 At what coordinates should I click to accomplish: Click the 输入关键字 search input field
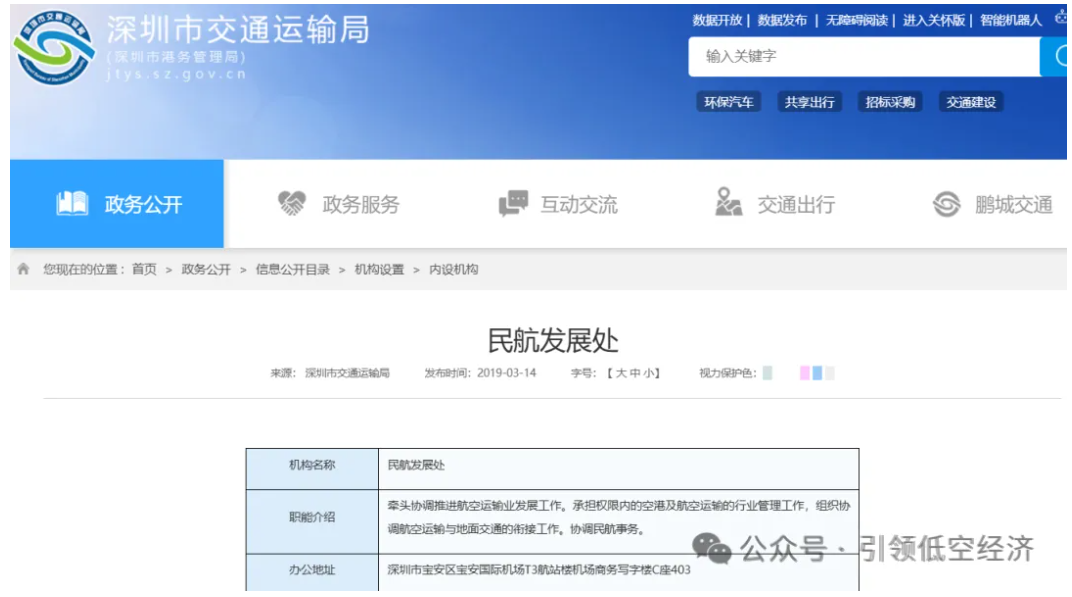coord(860,56)
